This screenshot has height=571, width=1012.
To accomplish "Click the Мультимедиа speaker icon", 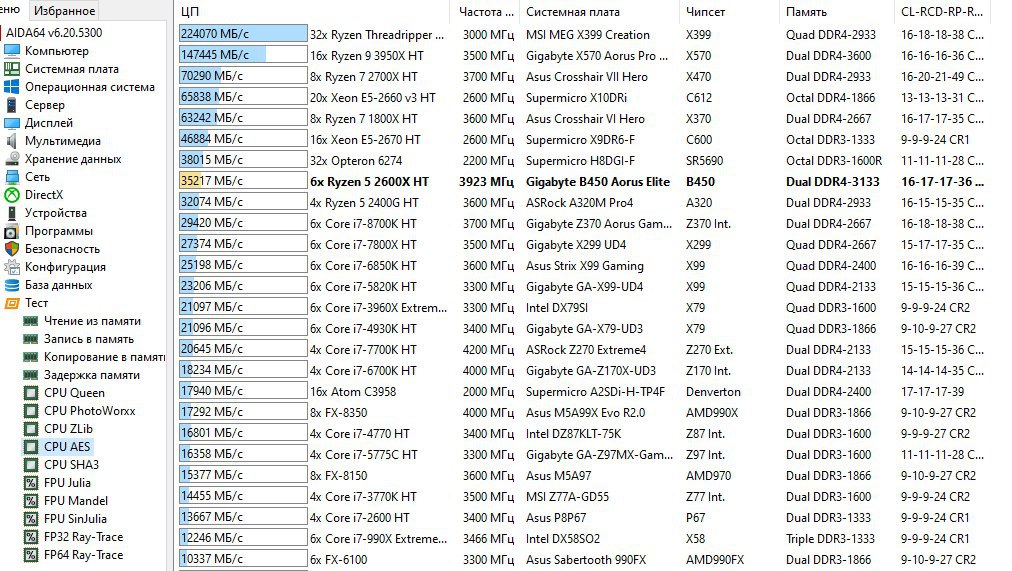I will (x=12, y=141).
